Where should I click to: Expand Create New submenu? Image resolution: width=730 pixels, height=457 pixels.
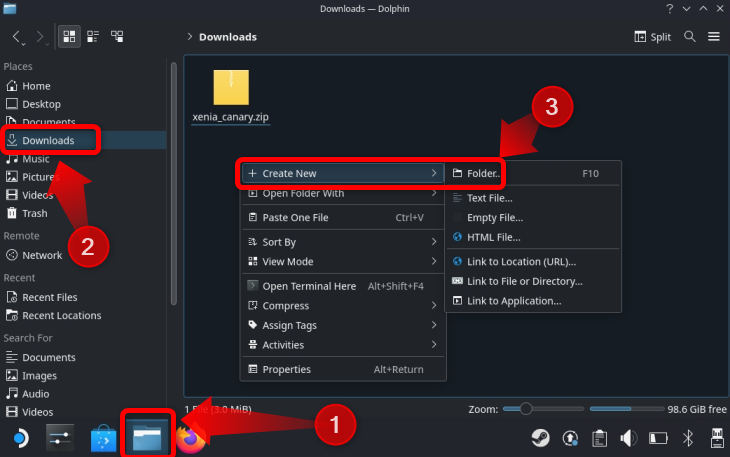pos(343,173)
